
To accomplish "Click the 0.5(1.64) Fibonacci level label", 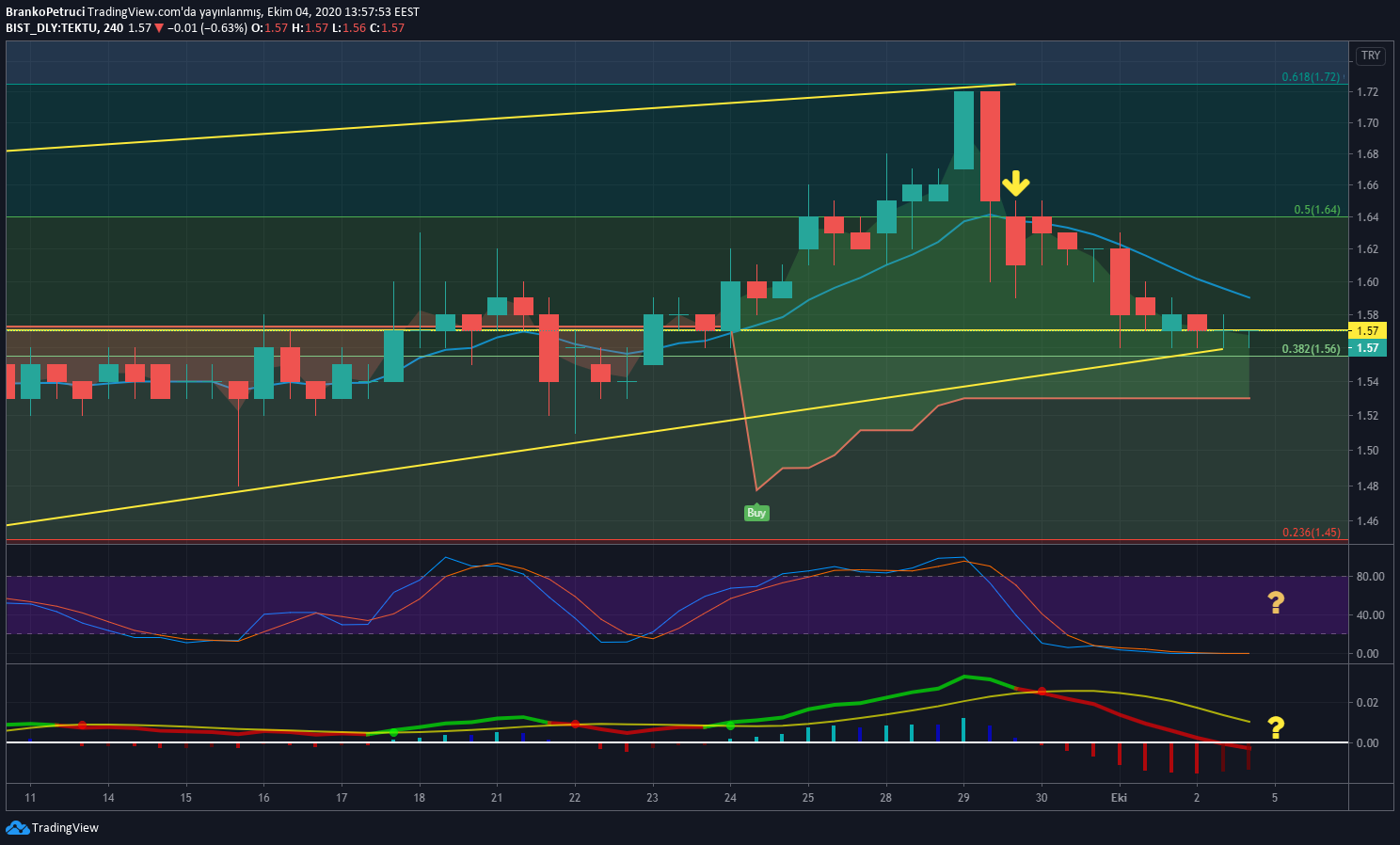I will [1317, 210].
